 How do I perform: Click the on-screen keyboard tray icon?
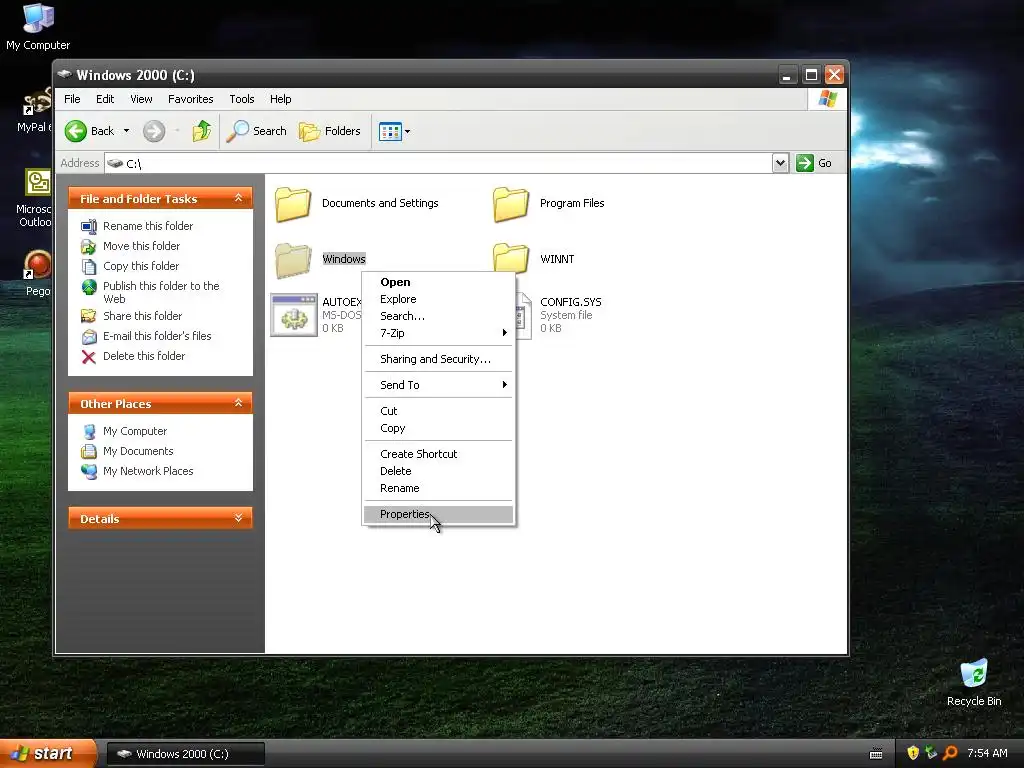click(876, 754)
